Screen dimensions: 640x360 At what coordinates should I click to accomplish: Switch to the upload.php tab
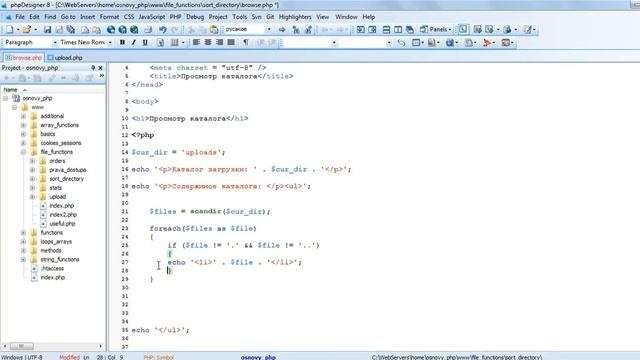[x=65, y=58]
